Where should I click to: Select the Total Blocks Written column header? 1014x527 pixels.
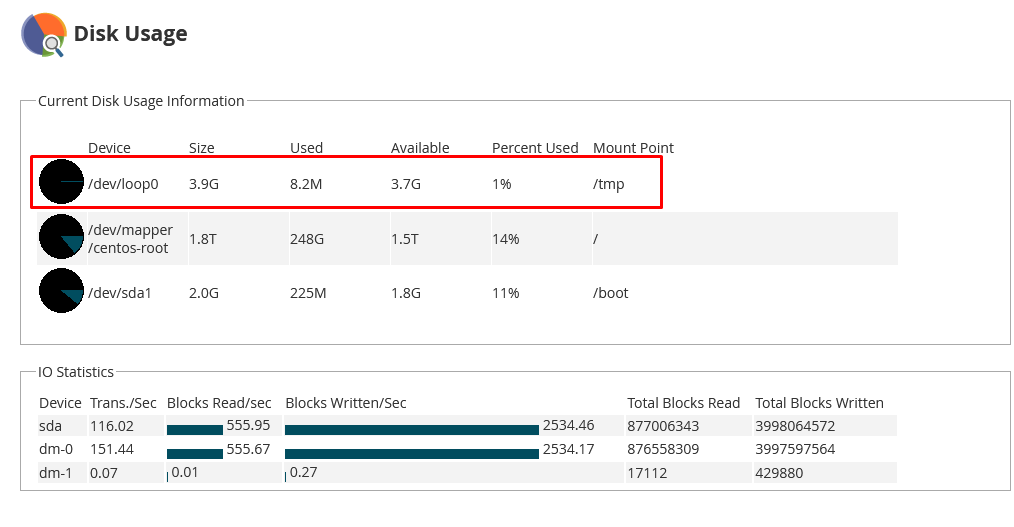point(818,403)
